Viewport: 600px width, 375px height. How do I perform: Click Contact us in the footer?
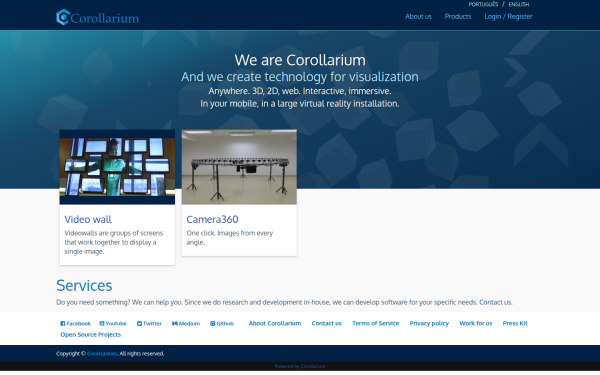[x=326, y=323]
